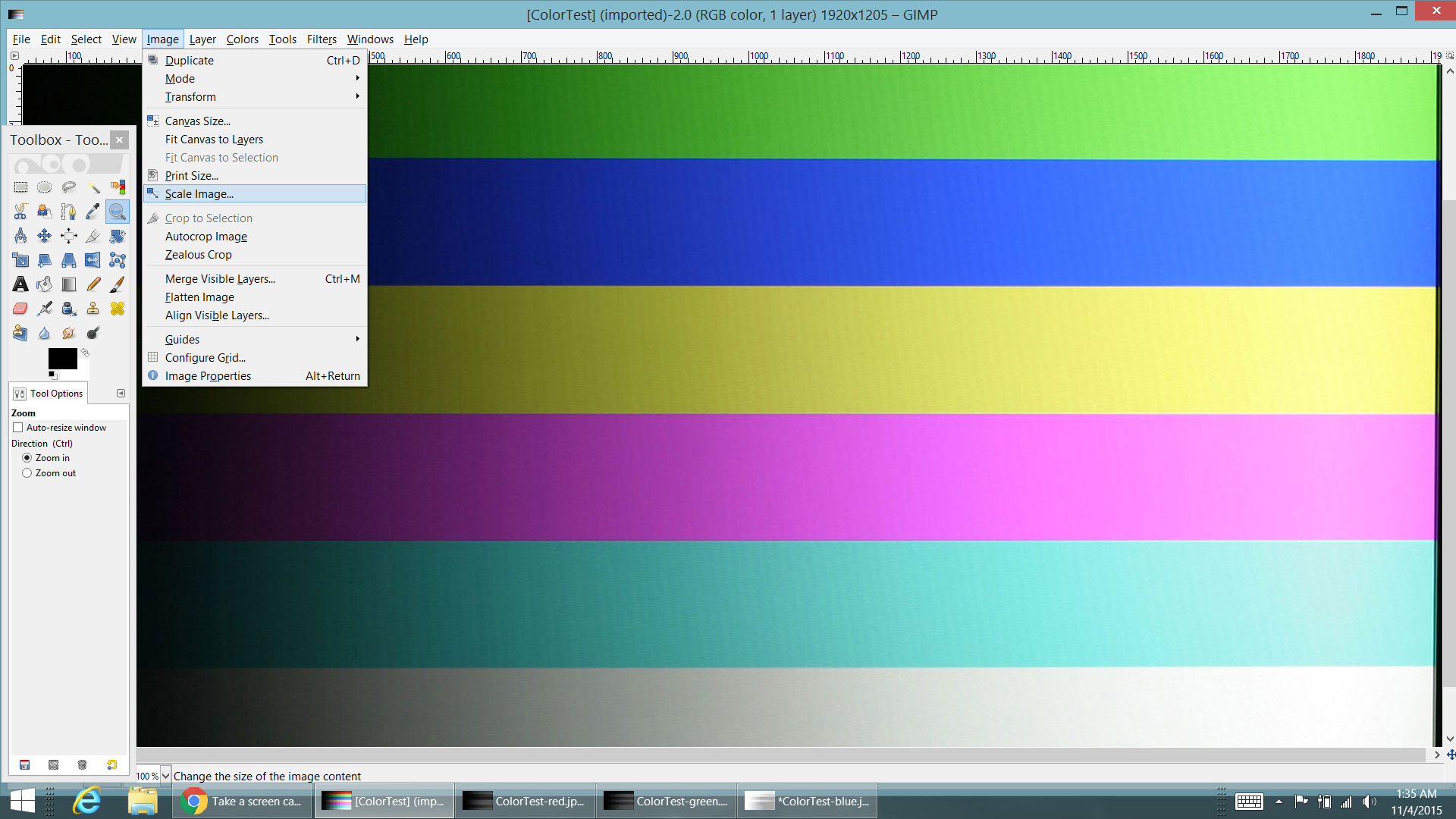Select the Bucket Fill tool
The width and height of the screenshot is (1456, 819).
45,284
